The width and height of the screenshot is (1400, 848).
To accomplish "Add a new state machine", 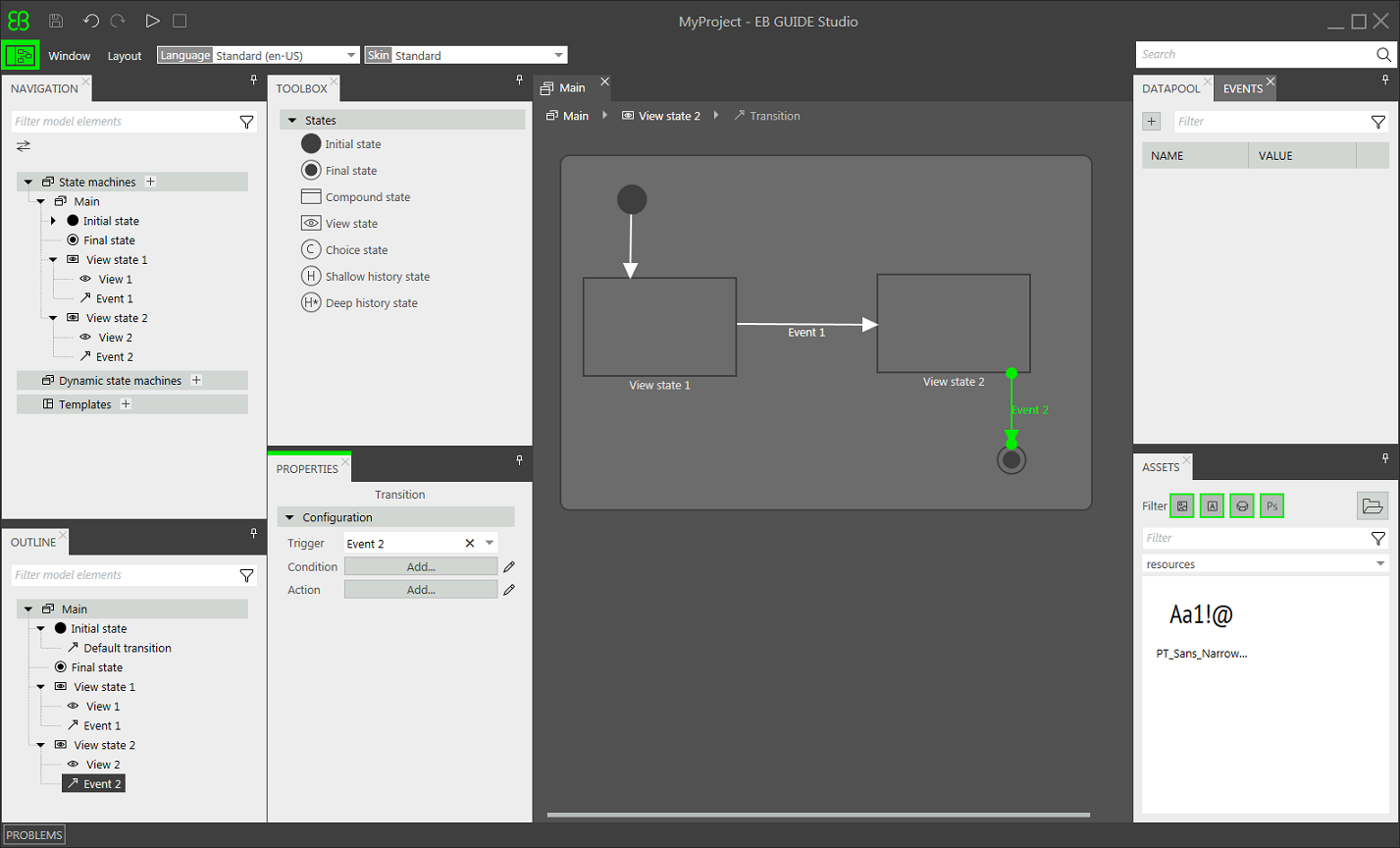I will coord(150,182).
